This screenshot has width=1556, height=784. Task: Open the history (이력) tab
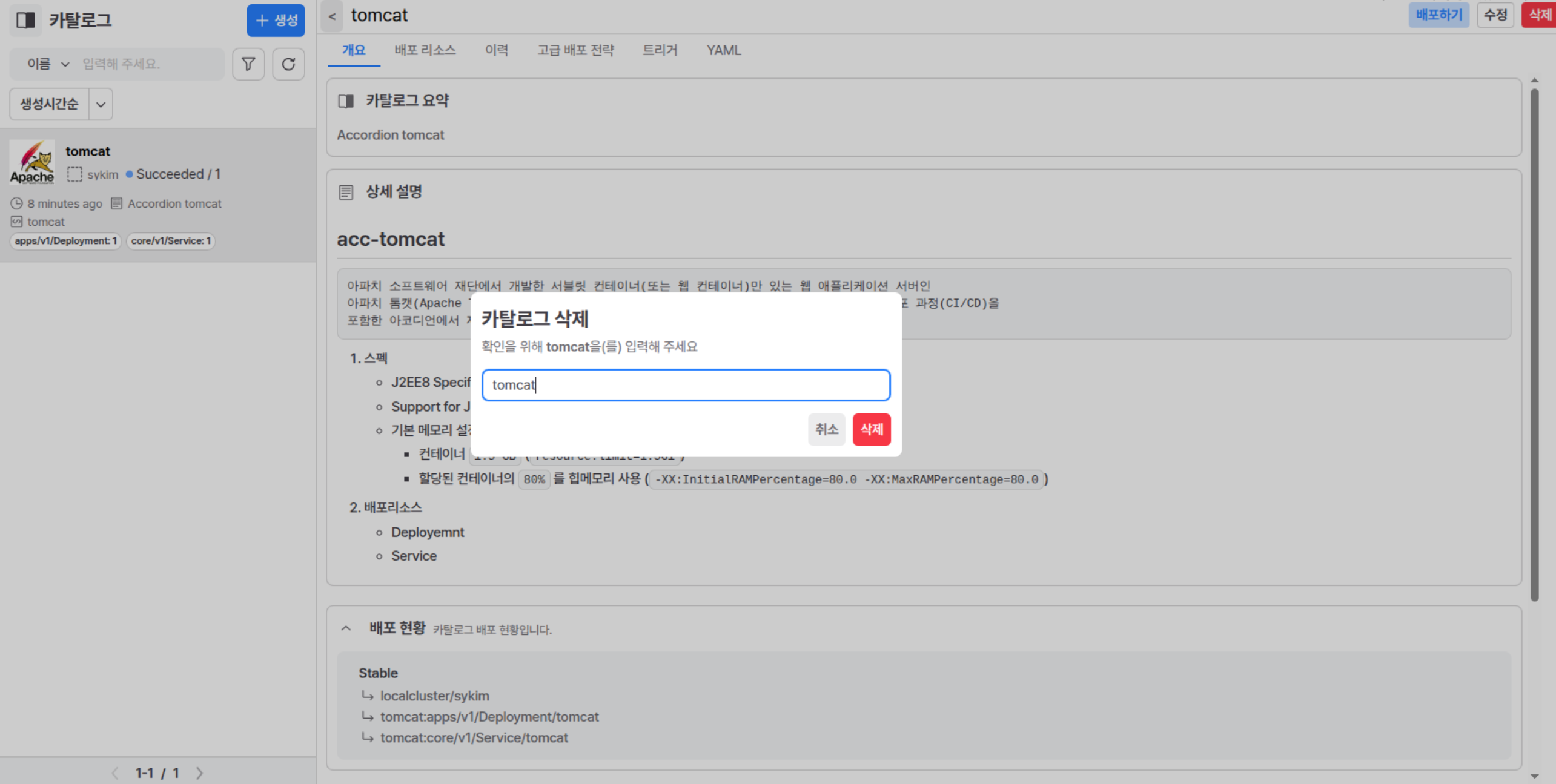point(497,50)
